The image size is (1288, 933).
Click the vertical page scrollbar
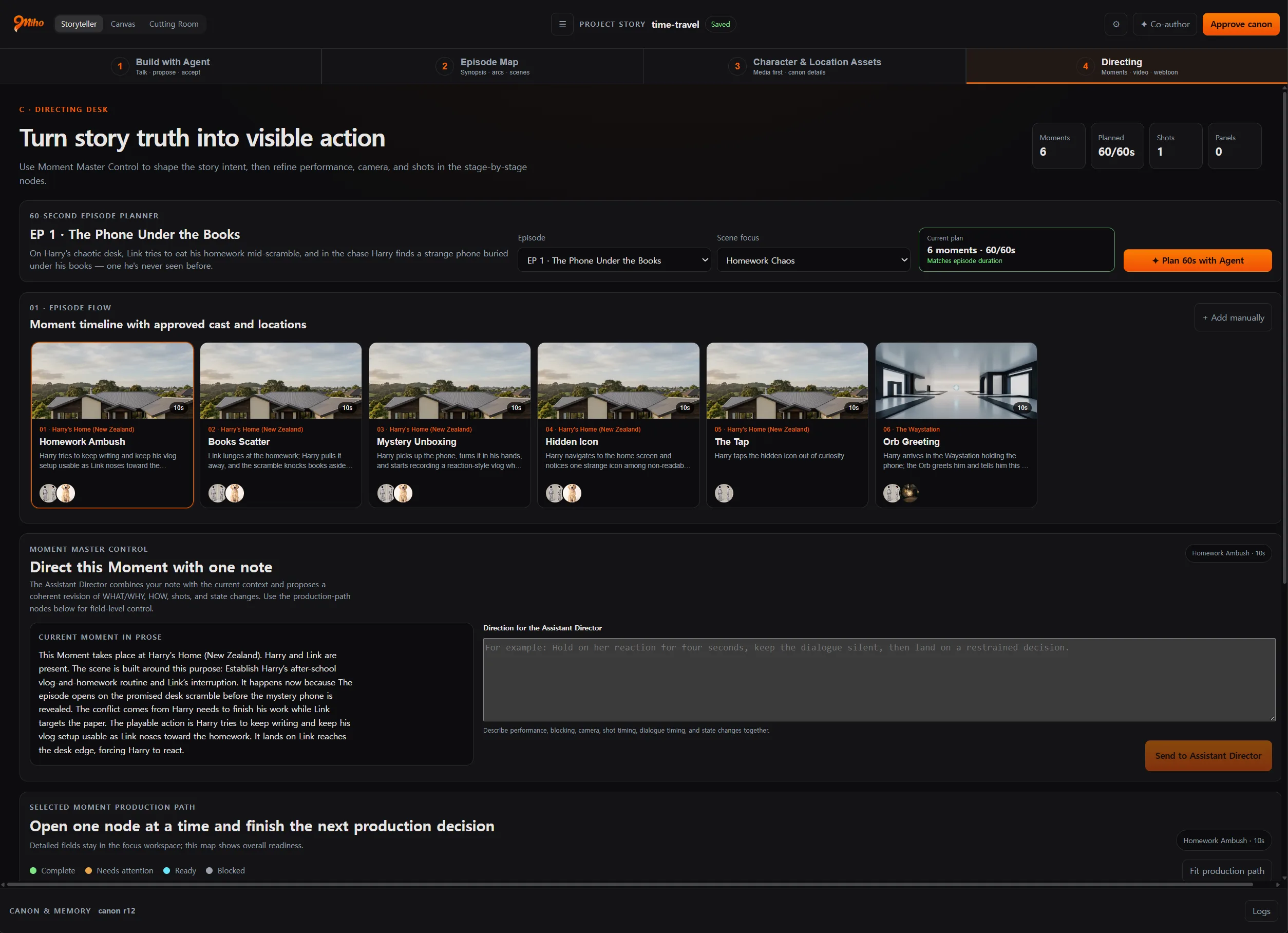[x=1284, y=338]
